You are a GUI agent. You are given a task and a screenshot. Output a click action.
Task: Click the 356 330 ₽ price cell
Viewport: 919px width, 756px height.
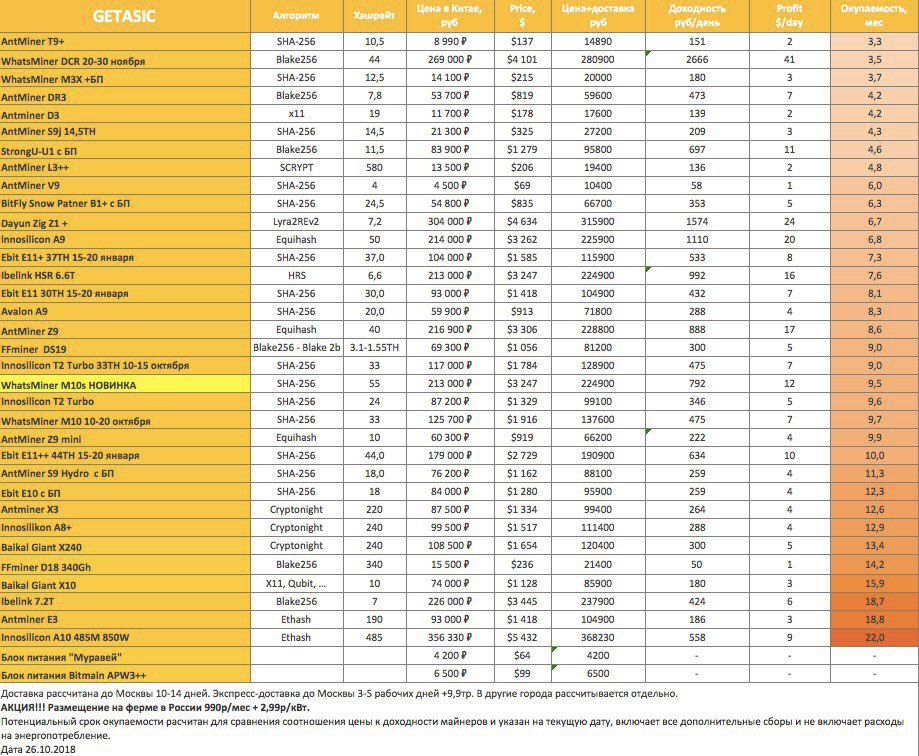point(450,638)
